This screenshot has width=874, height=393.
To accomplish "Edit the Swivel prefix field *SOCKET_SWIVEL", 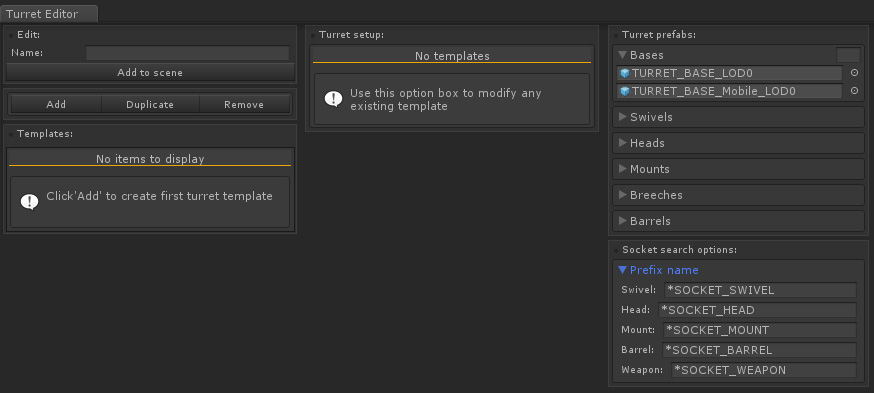I will (x=760, y=290).
